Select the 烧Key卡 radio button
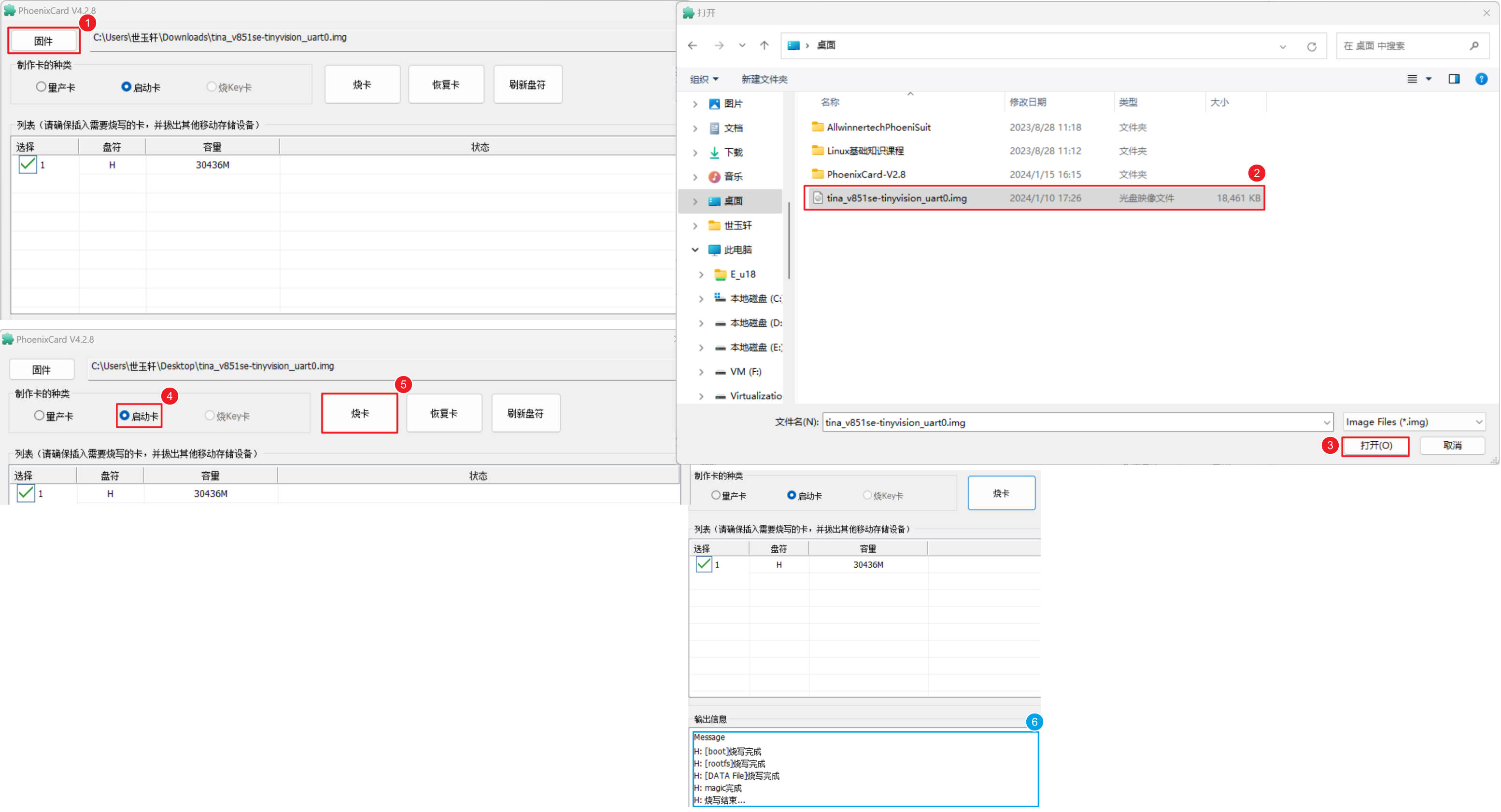1501x812 pixels. pos(211,87)
